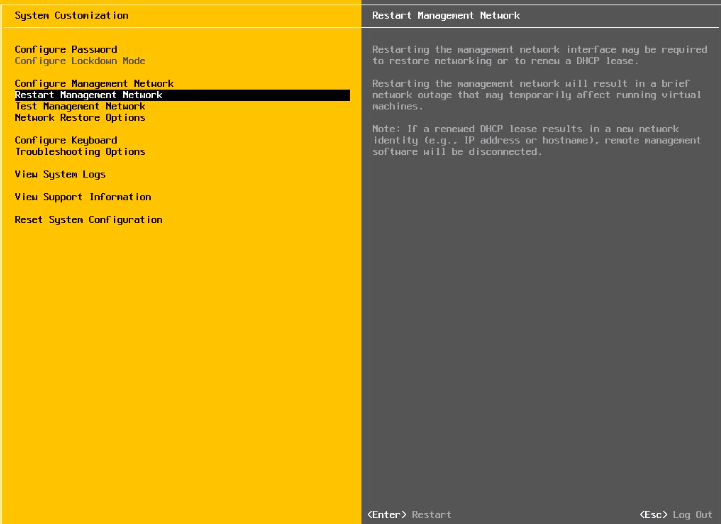721x524 pixels.
Task: Select Configure Keyboard option
Action: point(66,140)
